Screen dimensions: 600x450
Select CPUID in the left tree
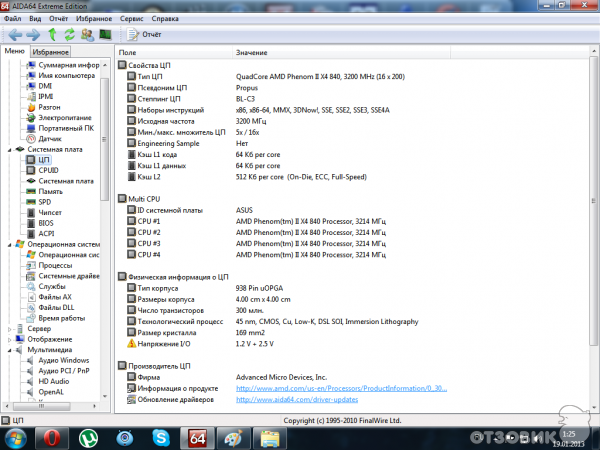48,170
